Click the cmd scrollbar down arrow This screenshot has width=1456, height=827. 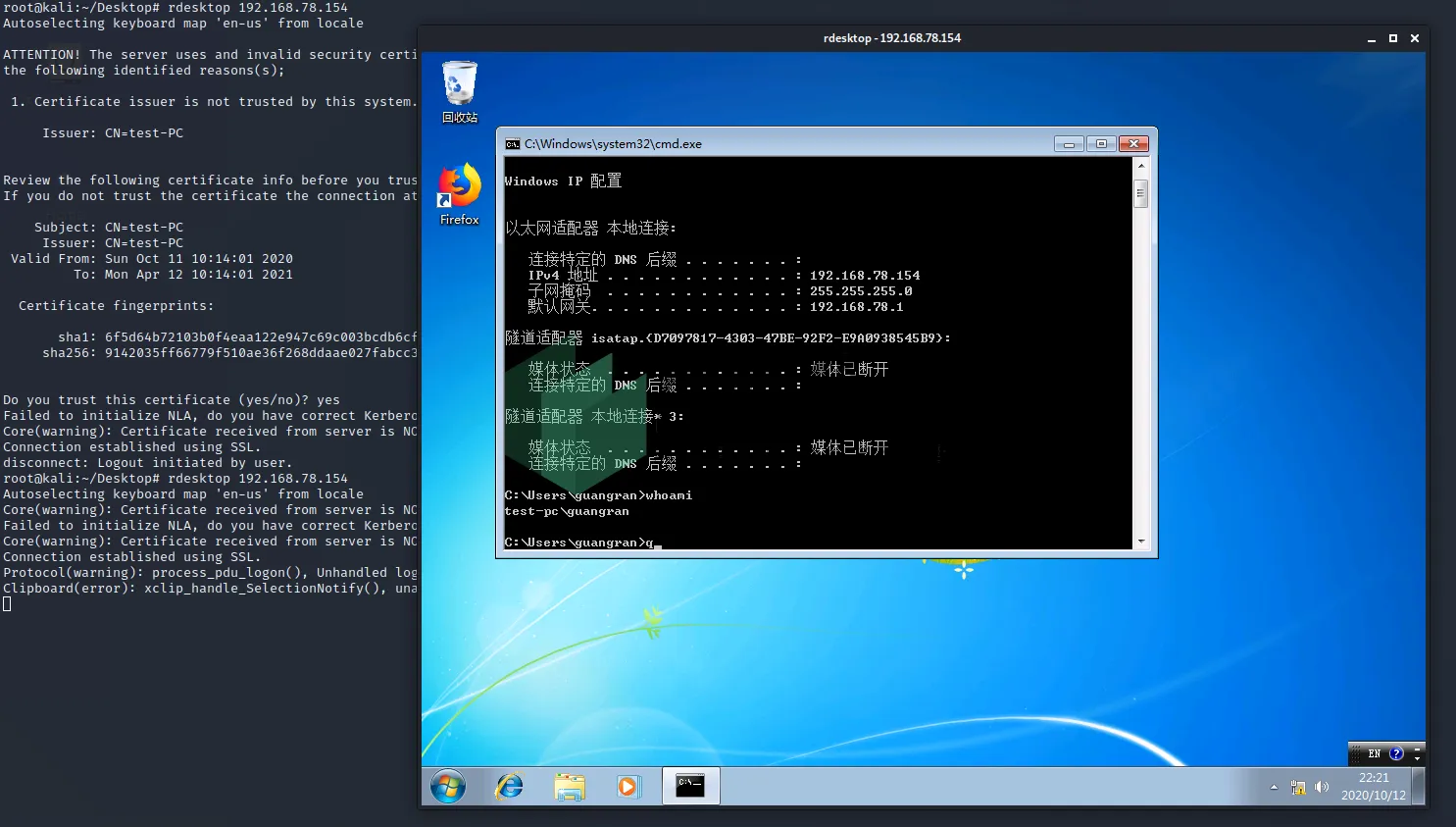pos(1141,542)
